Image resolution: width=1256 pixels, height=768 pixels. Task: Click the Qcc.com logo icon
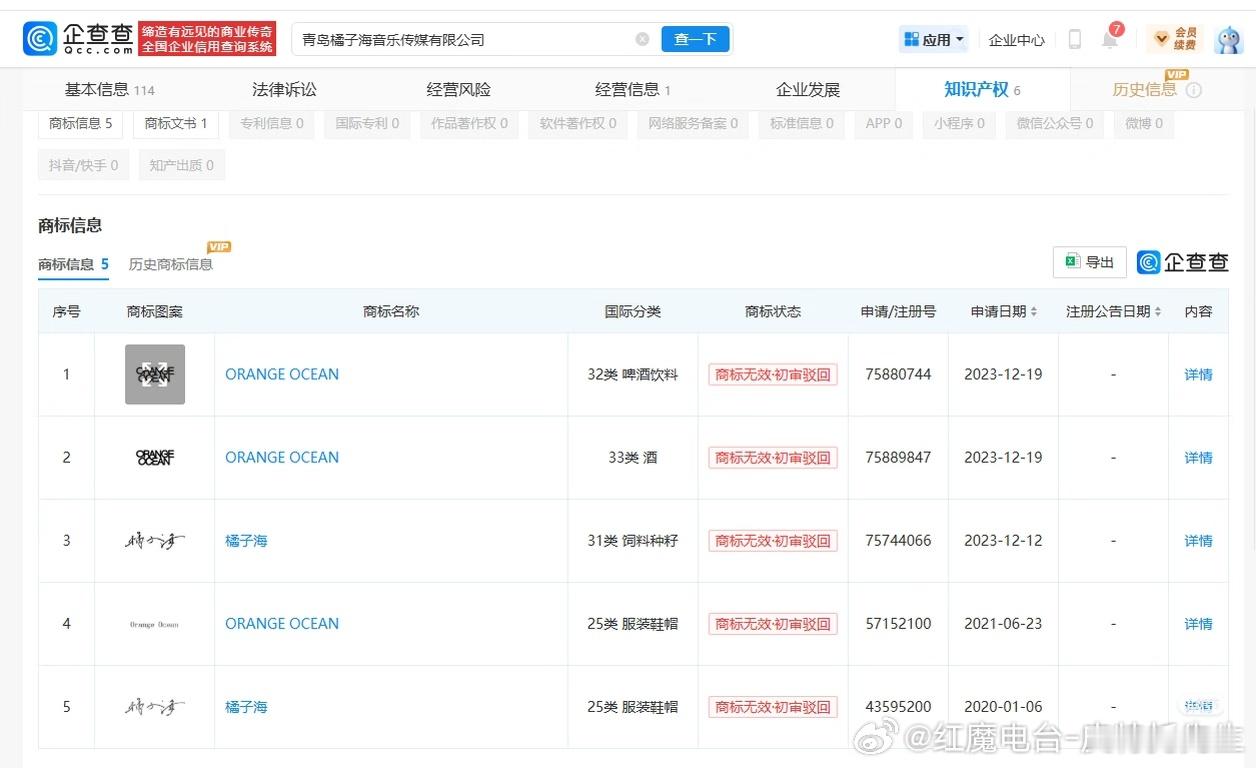pyautogui.click(x=40, y=39)
